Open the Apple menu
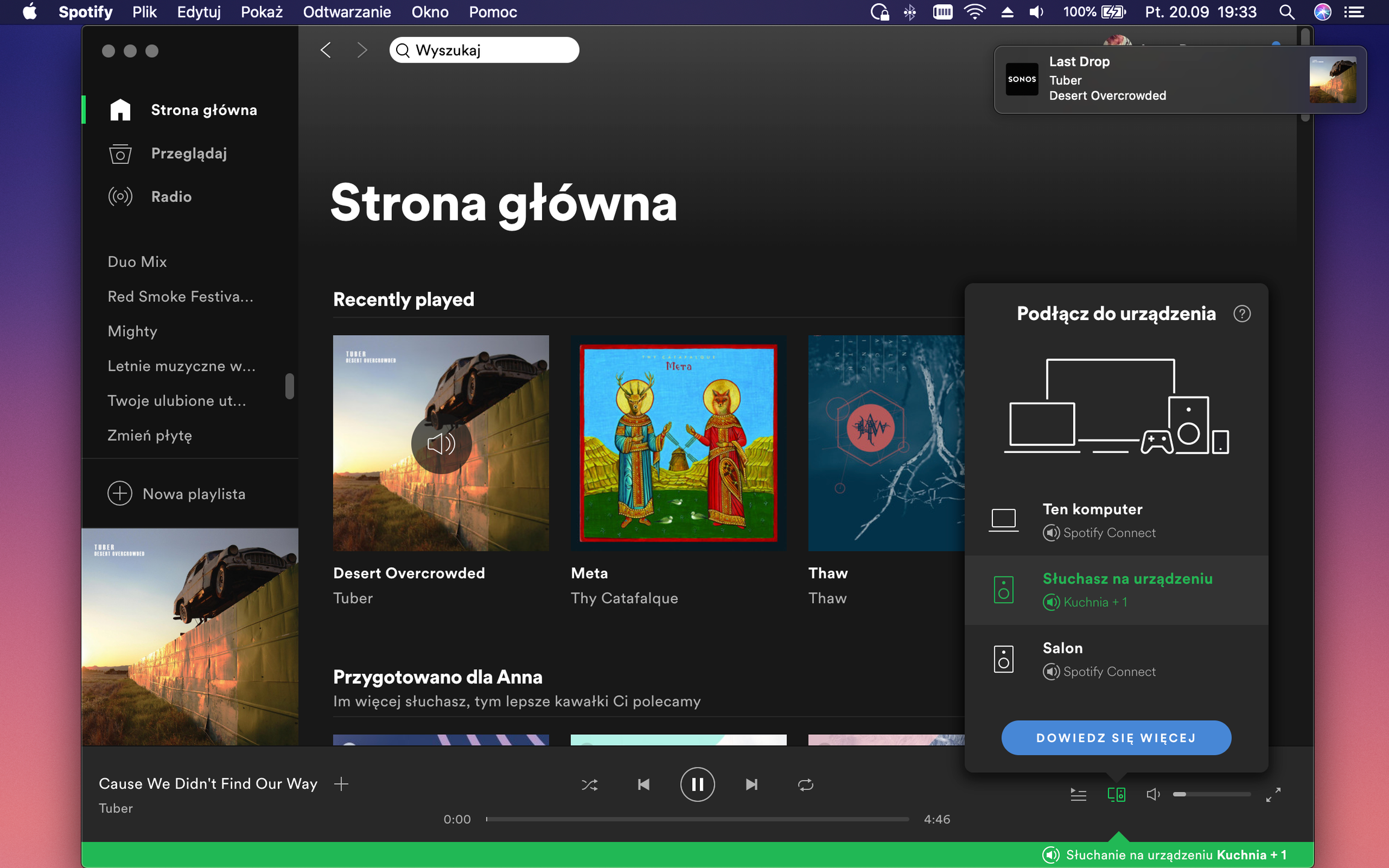This screenshot has height=868, width=1389. click(30, 12)
